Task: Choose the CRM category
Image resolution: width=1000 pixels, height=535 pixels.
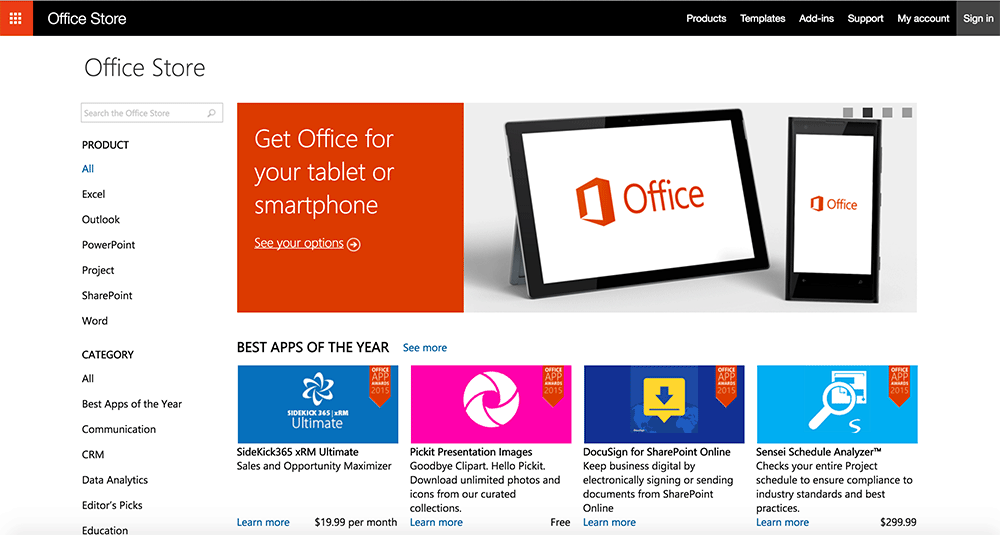Action: pyautogui.click(x=93, y=455)
